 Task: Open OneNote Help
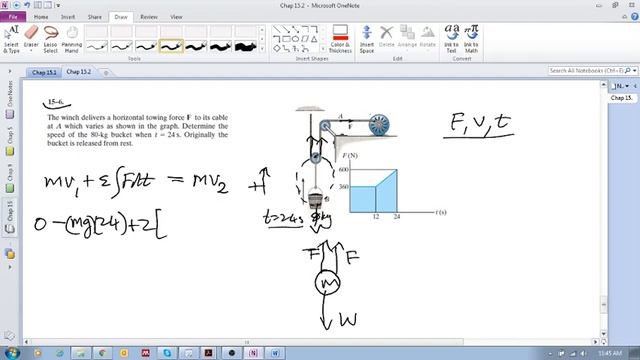coord(635,17)
